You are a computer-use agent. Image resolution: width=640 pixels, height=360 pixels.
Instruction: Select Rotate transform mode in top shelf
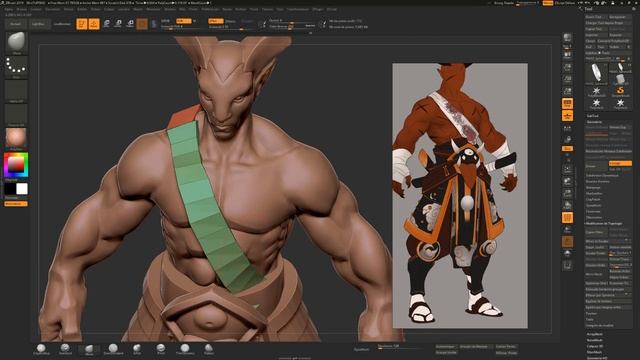pyautogui.click(x=130, y=24)
